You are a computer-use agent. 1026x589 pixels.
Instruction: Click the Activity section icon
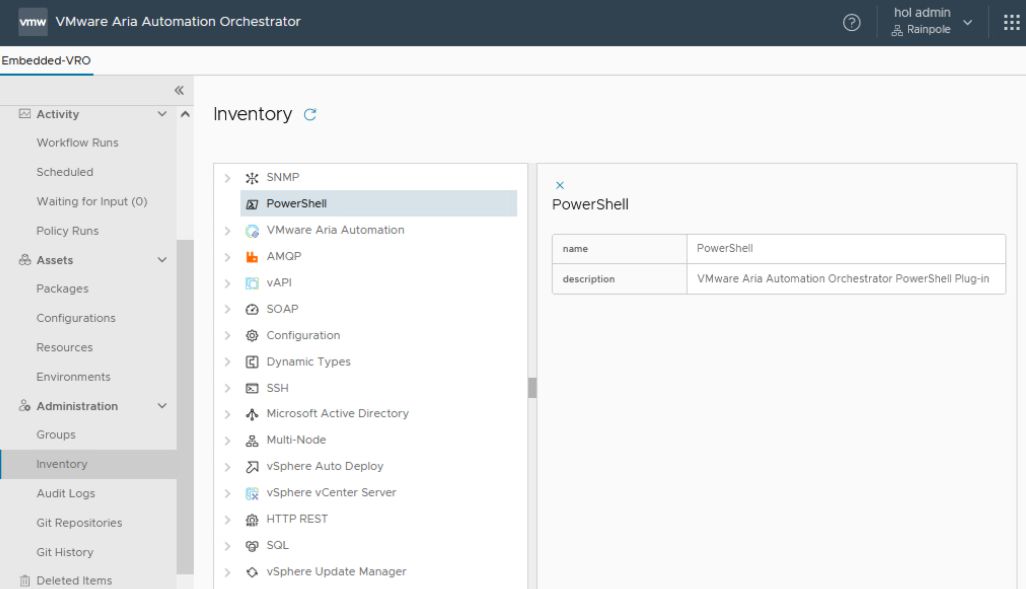click(x=25, y=114)
